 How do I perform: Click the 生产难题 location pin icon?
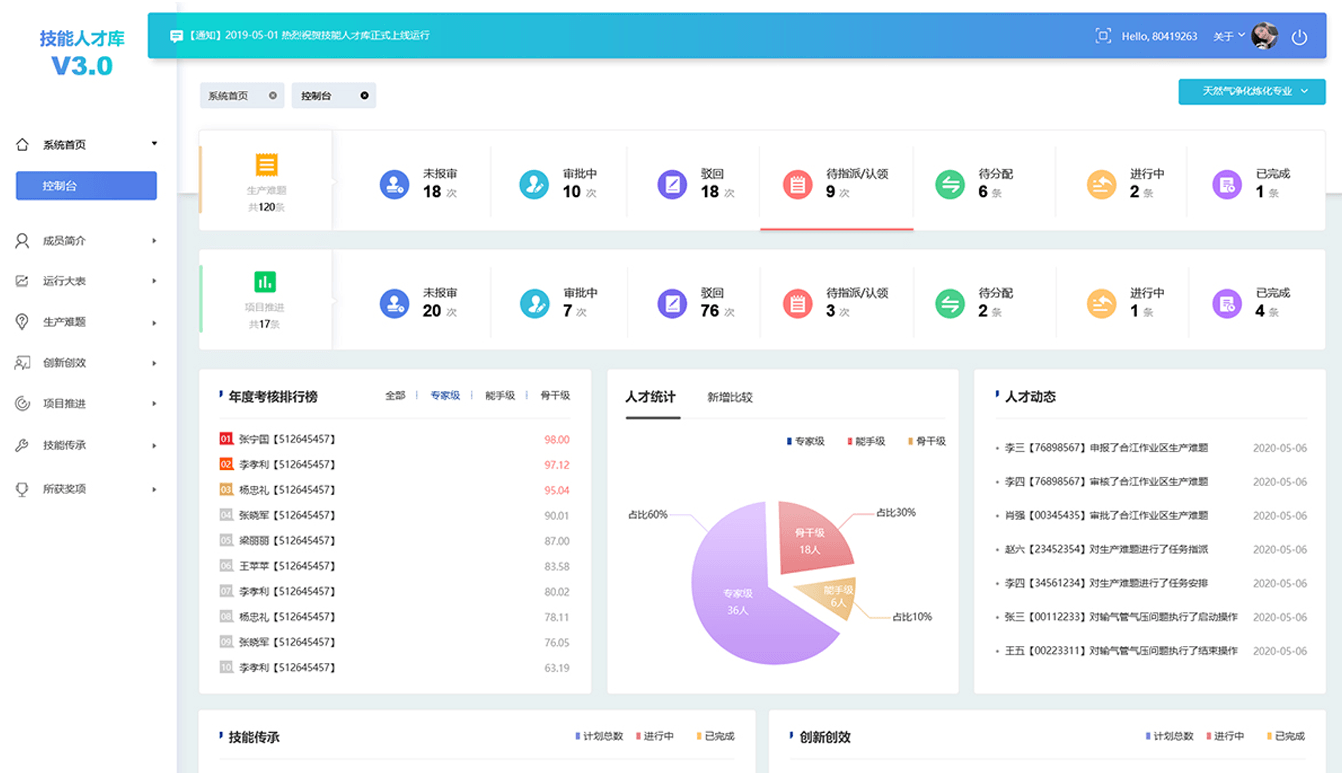point(22,322)
